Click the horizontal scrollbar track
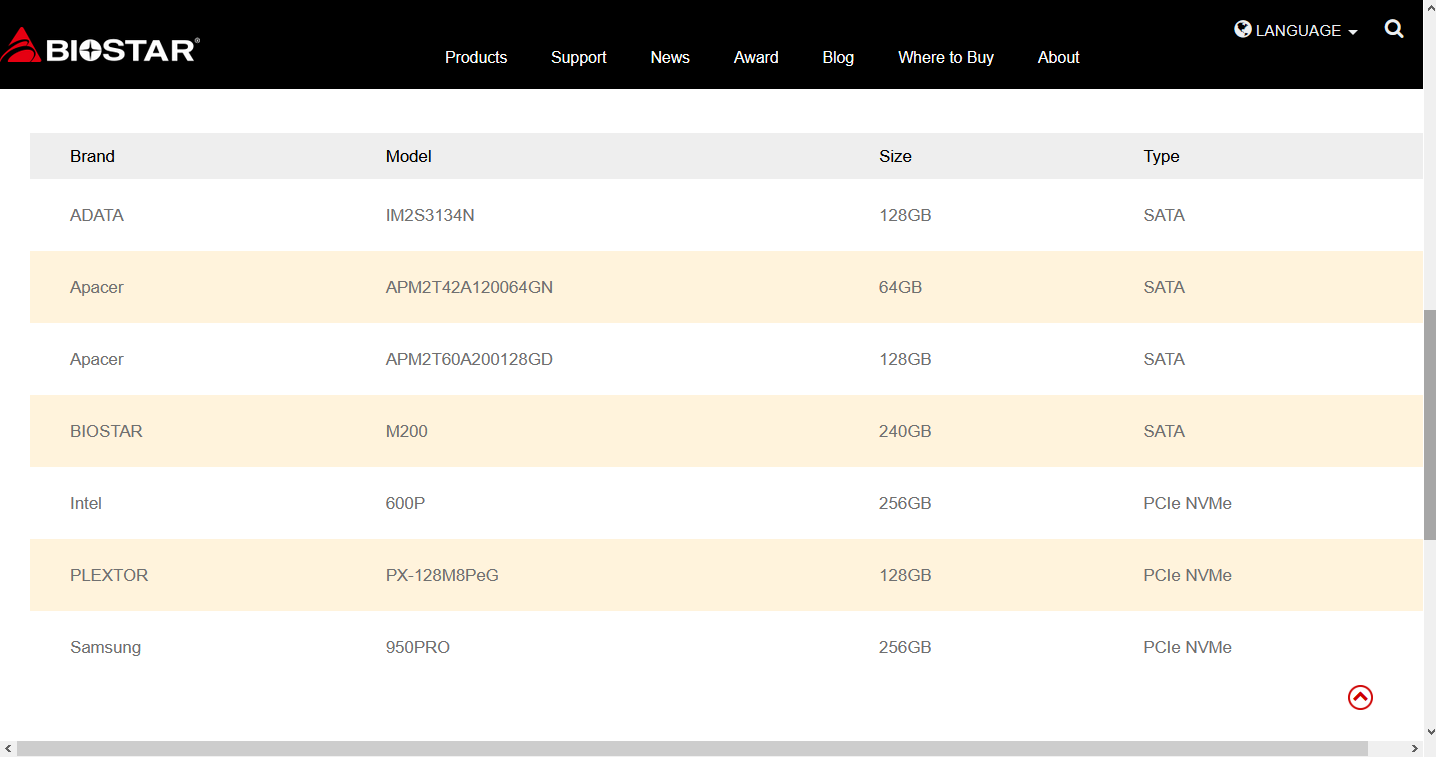 point(692,748)
